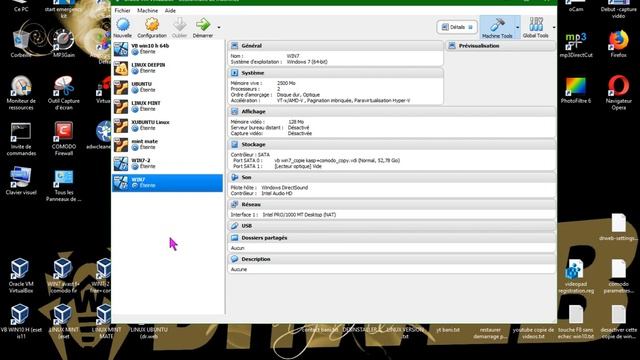
Task: Open Navigateur Opera desktop shortcut
Action: point(619,93)
